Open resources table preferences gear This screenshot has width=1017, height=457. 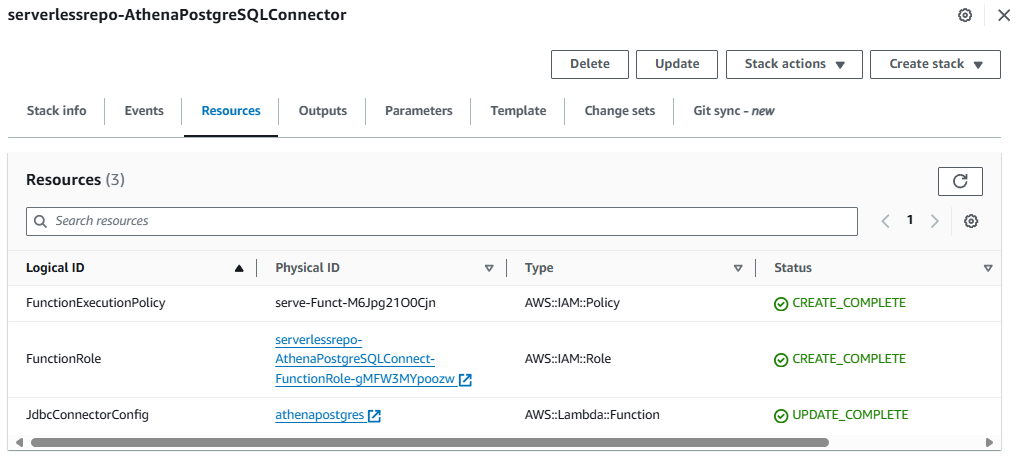click(970, 221)
